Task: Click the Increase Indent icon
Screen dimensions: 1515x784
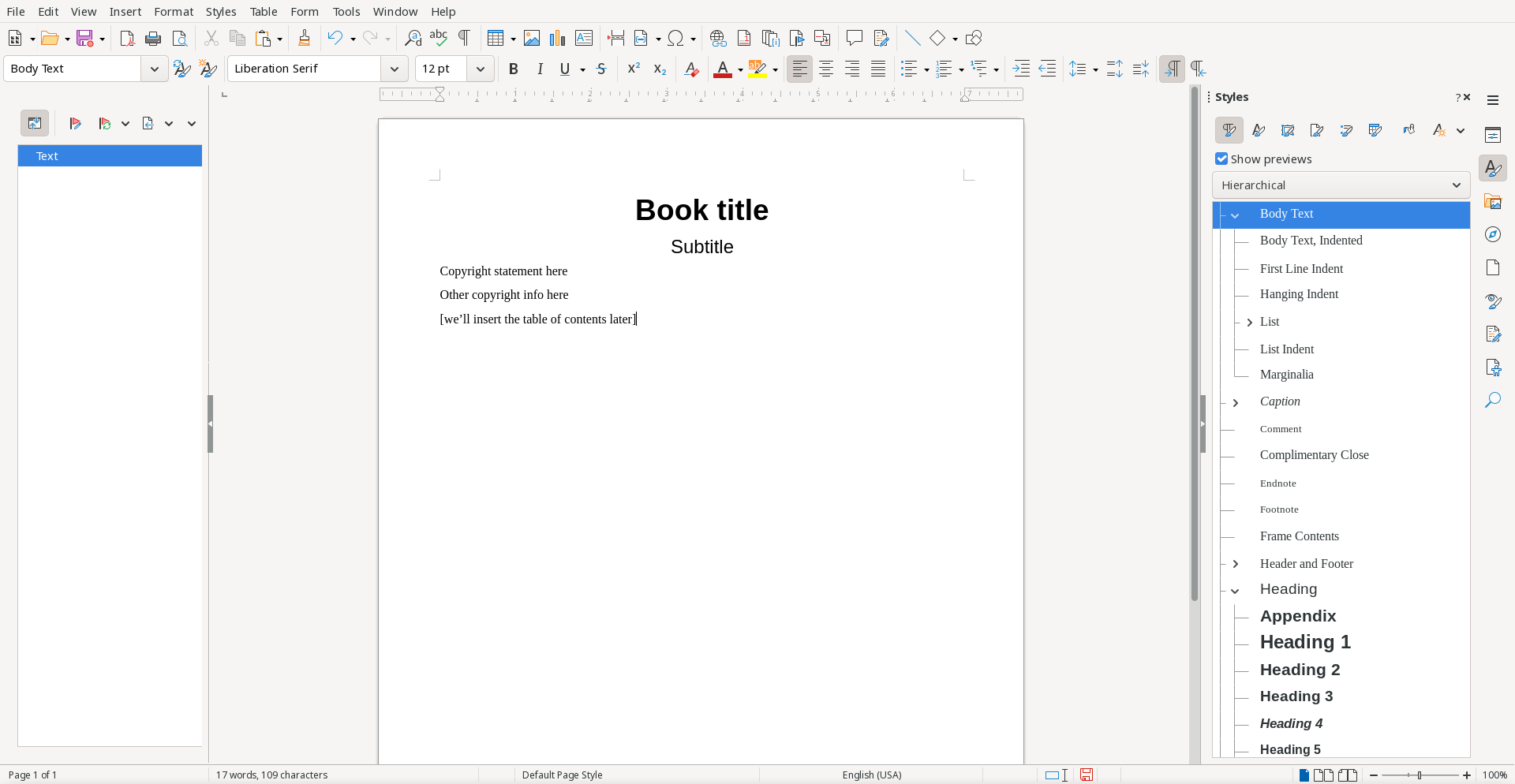Action: point(1021,69)
